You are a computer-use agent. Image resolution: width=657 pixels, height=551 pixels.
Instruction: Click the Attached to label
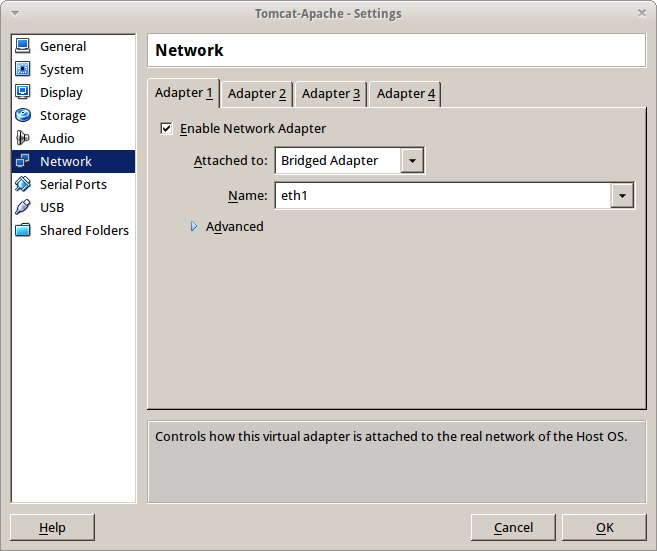230,160
